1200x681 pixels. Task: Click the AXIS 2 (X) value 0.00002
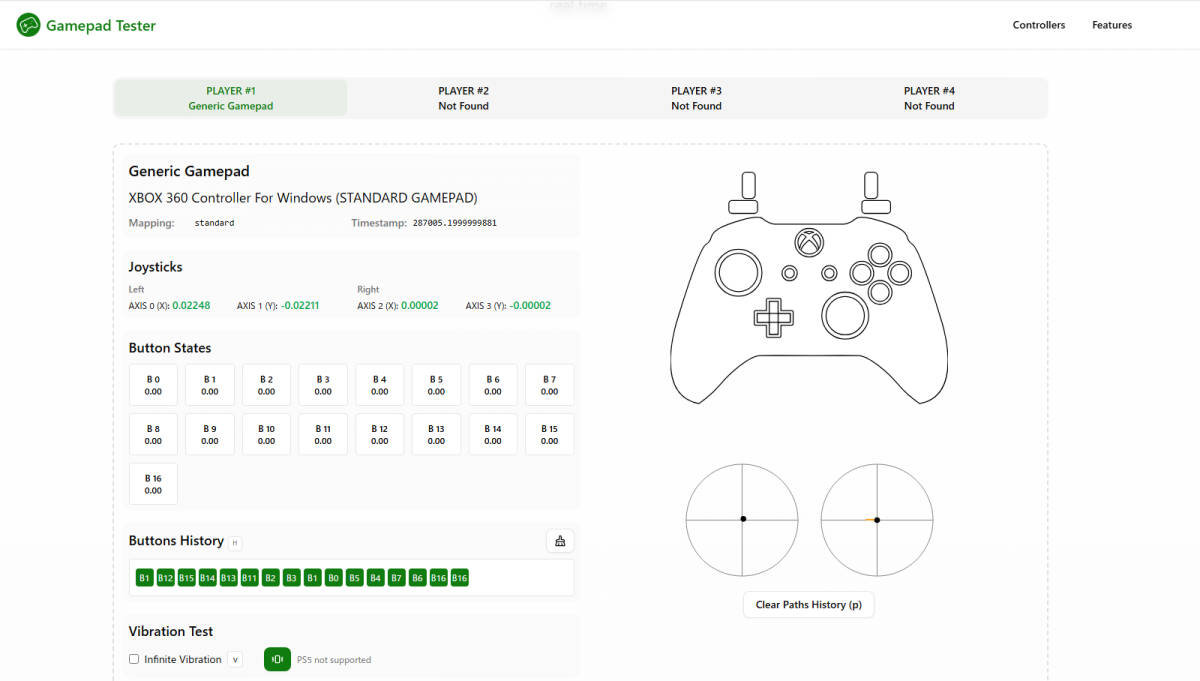tap(420, 306)
